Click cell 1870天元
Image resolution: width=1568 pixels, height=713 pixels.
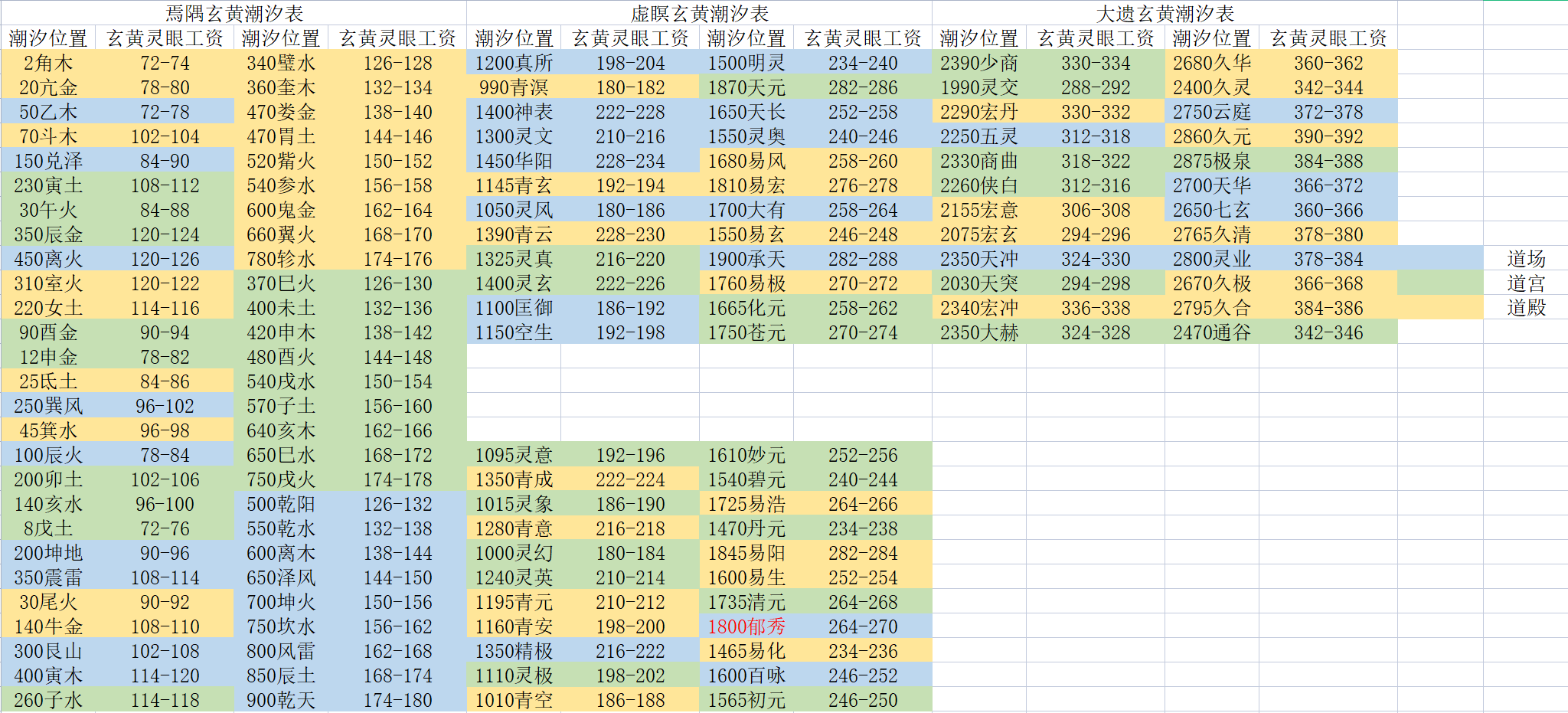(x=746, y=87)
